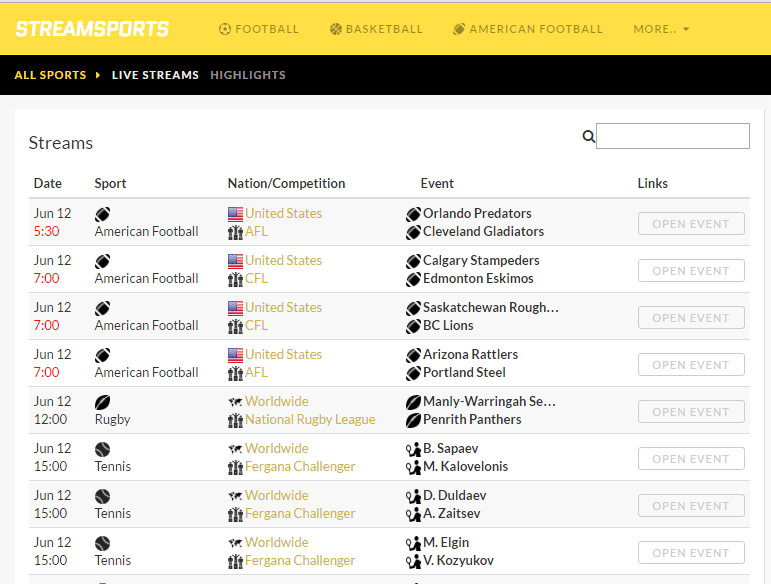
Task: Click competition icon beside National Rugby League
Action: click(236, 420)
